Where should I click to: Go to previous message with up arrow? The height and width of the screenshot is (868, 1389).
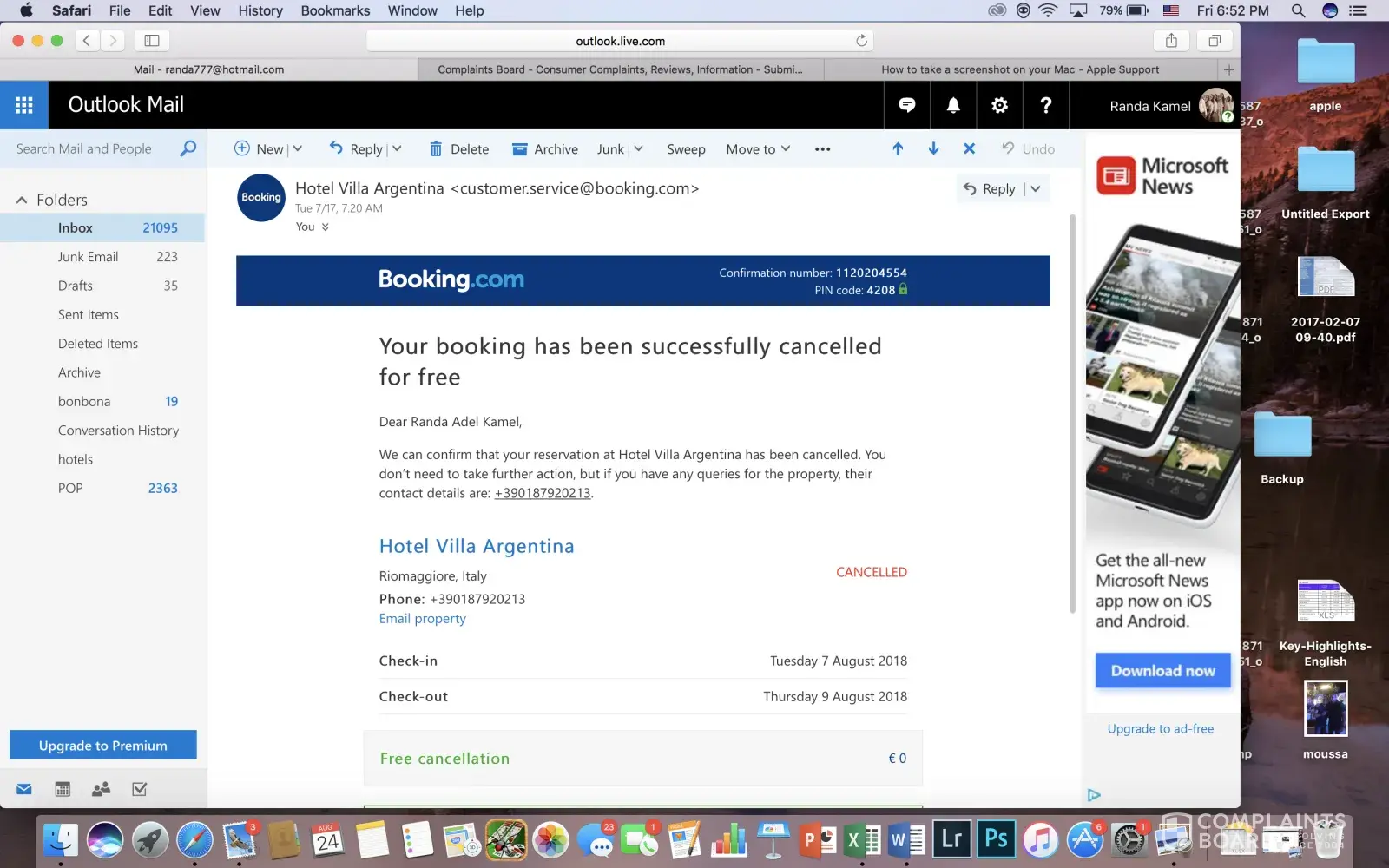pyautogui.click(x=898, y=148)
